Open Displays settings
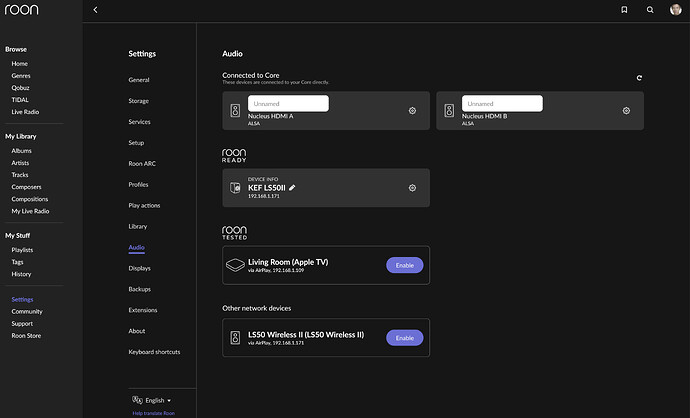690x418 pixels. [139, 268]
